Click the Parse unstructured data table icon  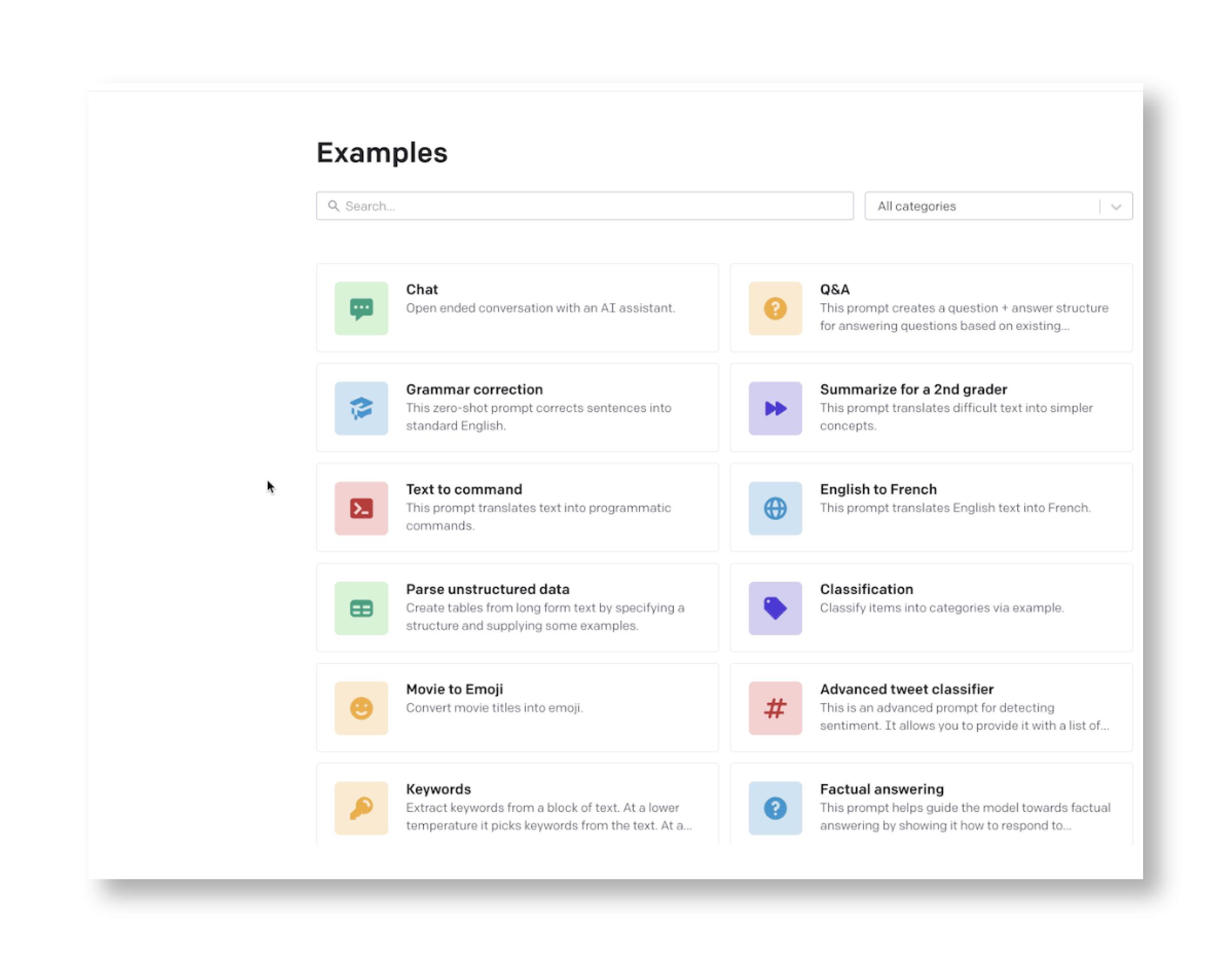pyautogui.click(x=361, y=607)
